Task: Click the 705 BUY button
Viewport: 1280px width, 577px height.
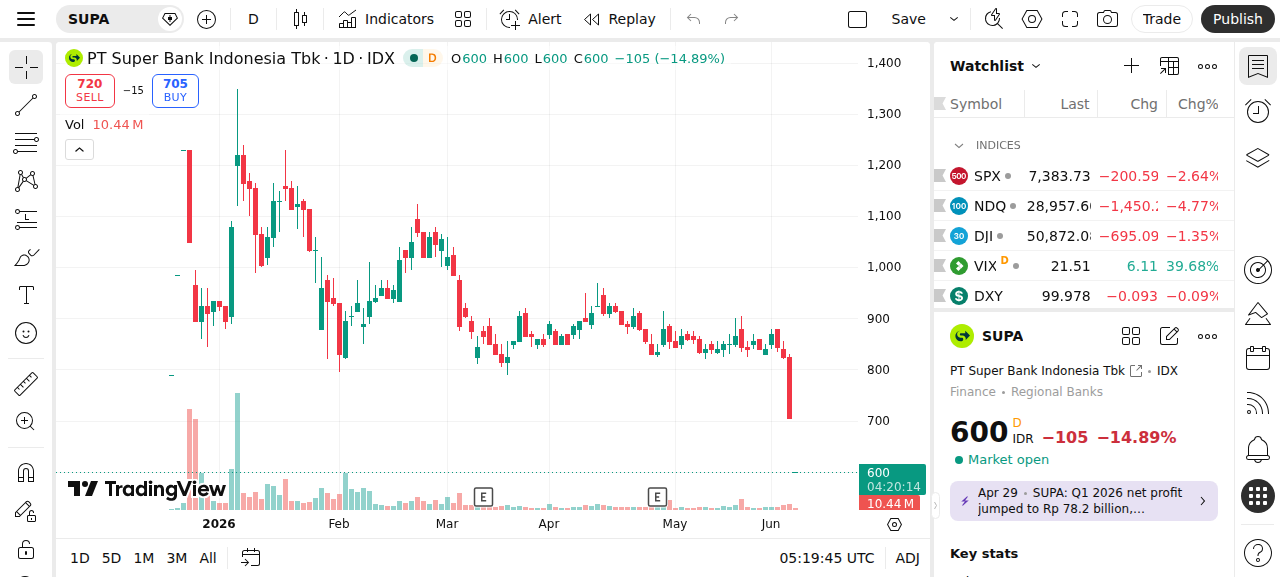Action: tap(175, 90)
